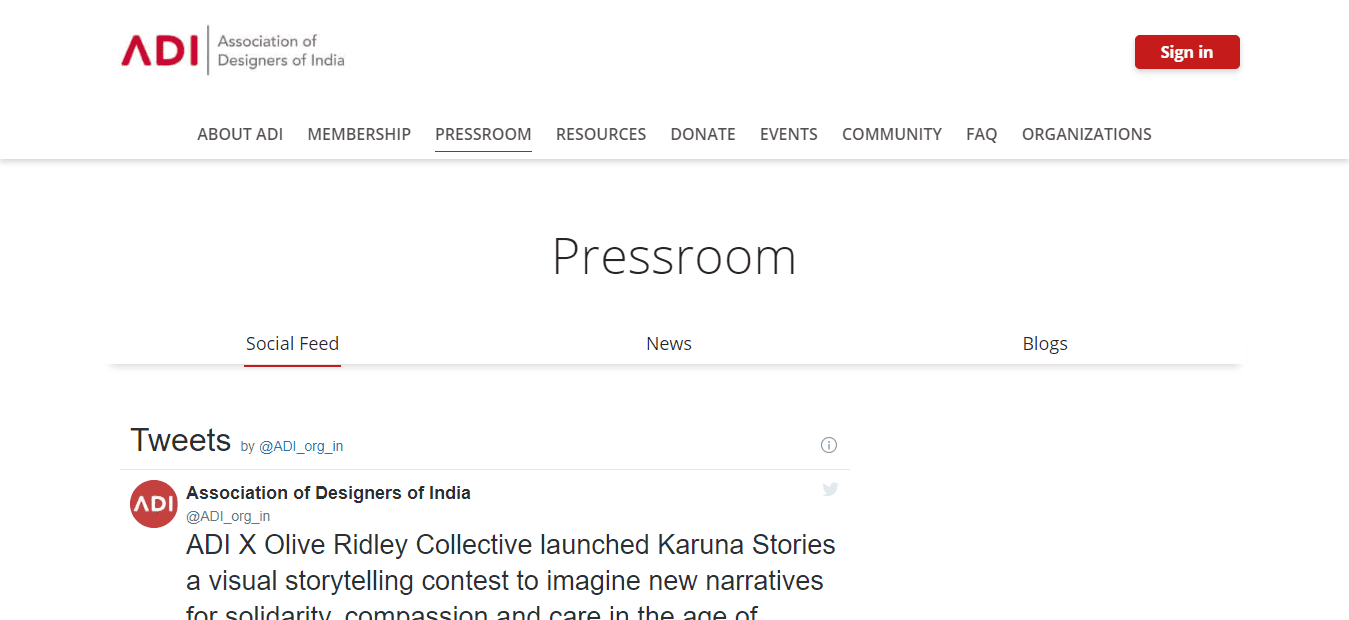Navigate to the Donate page
Image resolution: width=1349 pixels, height=620 pixels.
703,134
